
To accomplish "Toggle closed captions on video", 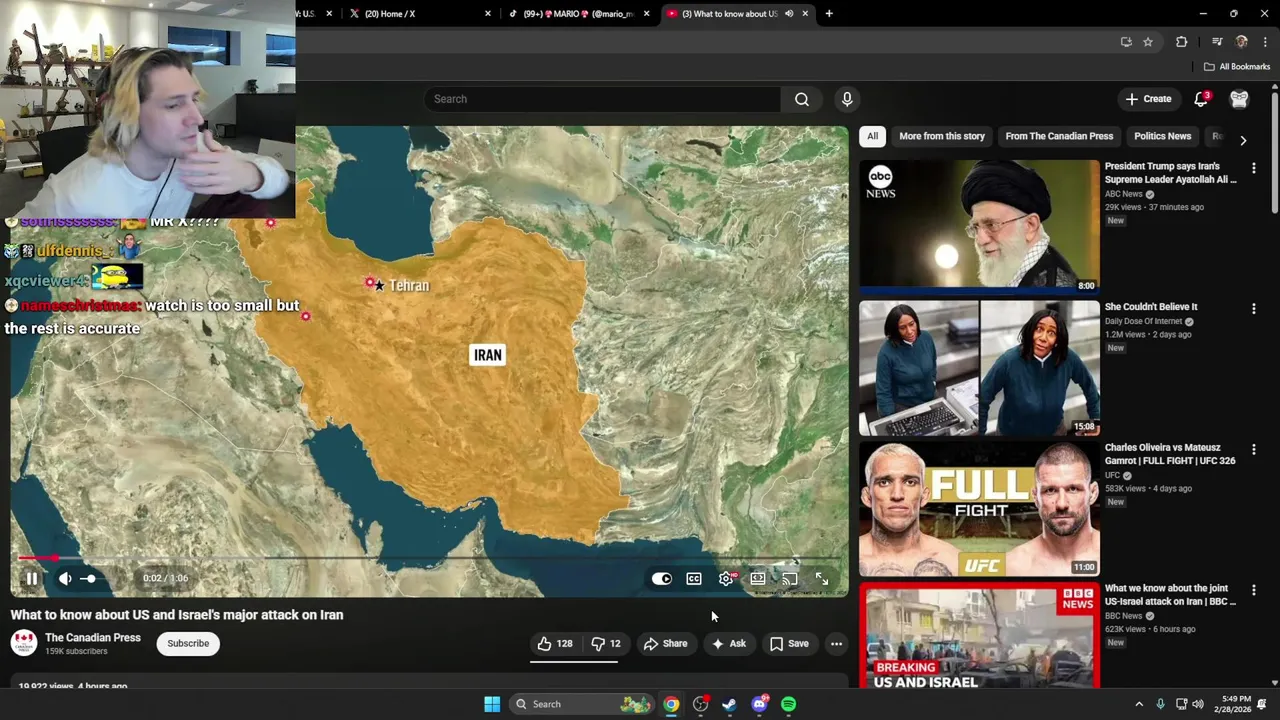I will (x=694, y=578).
